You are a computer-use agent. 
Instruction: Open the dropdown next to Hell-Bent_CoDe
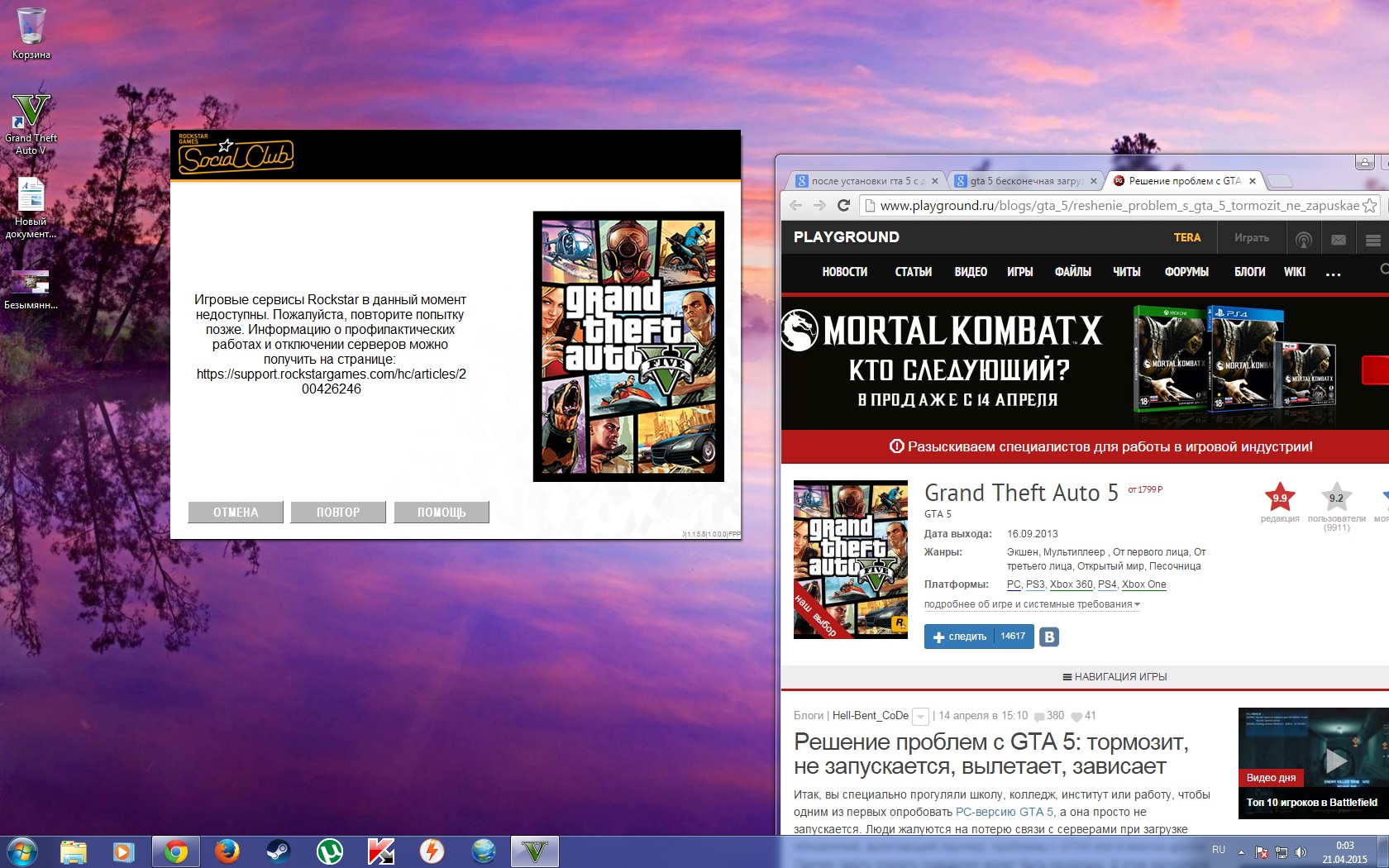point(921,717)
